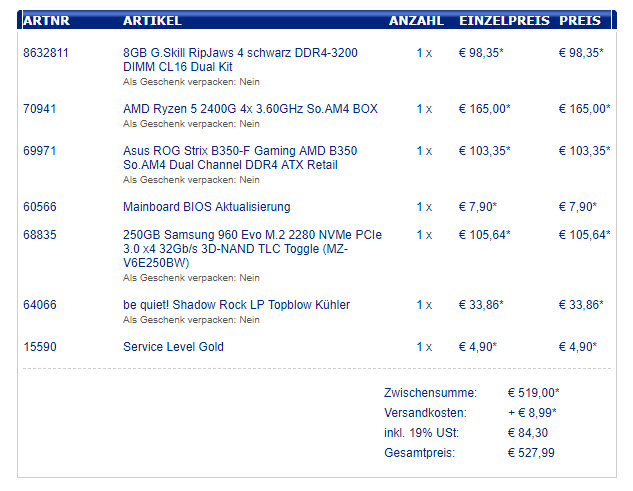633x491 pixels.
Task: Click the ARTNR column header
Action: pos(46,21)
